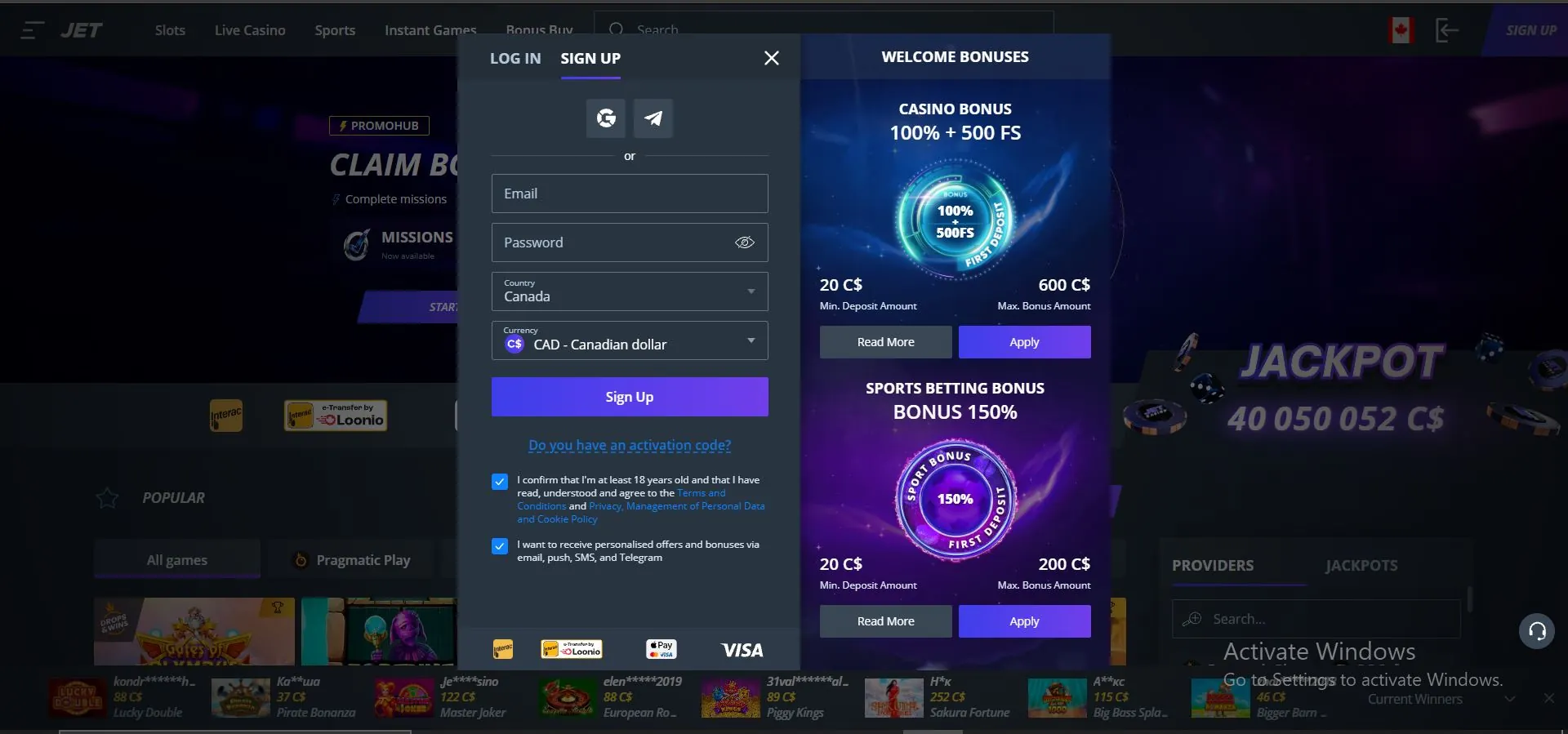1568x734 pixels.
Task: Close the Current Winners bar
Action: [1549, 698]
